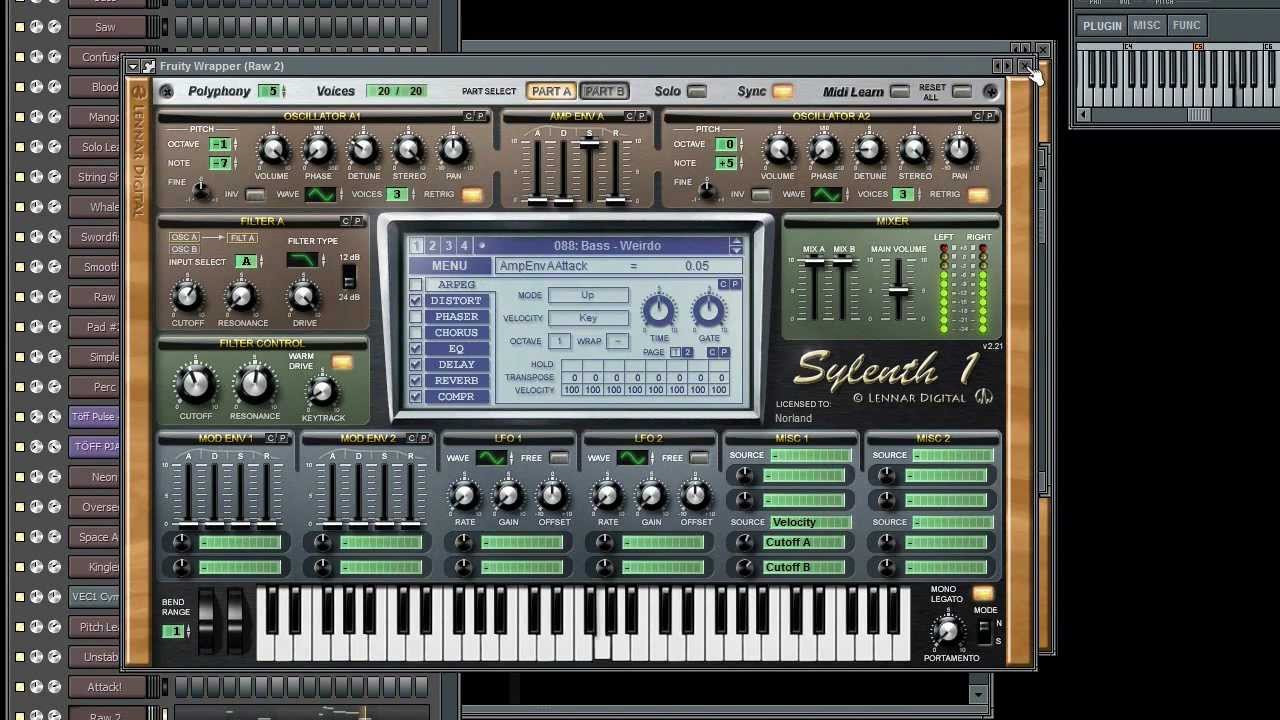The width and height of the screenshot is (1280, 720).
Task: Switch to the MISC tab in channel settings
Action: (x=1146, y=26)
